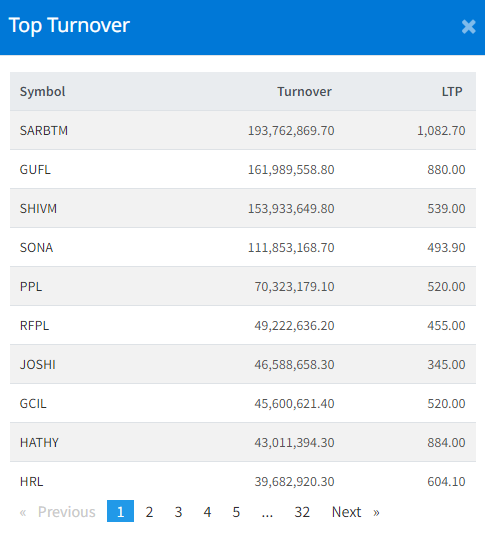Select the SONA row
485x548 pixels.
(x=243, y=247)
